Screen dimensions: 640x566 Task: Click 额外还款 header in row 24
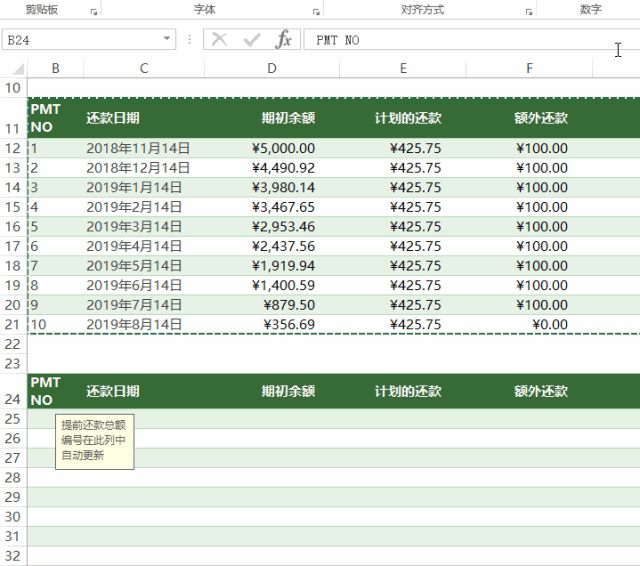tap(529, 391)
